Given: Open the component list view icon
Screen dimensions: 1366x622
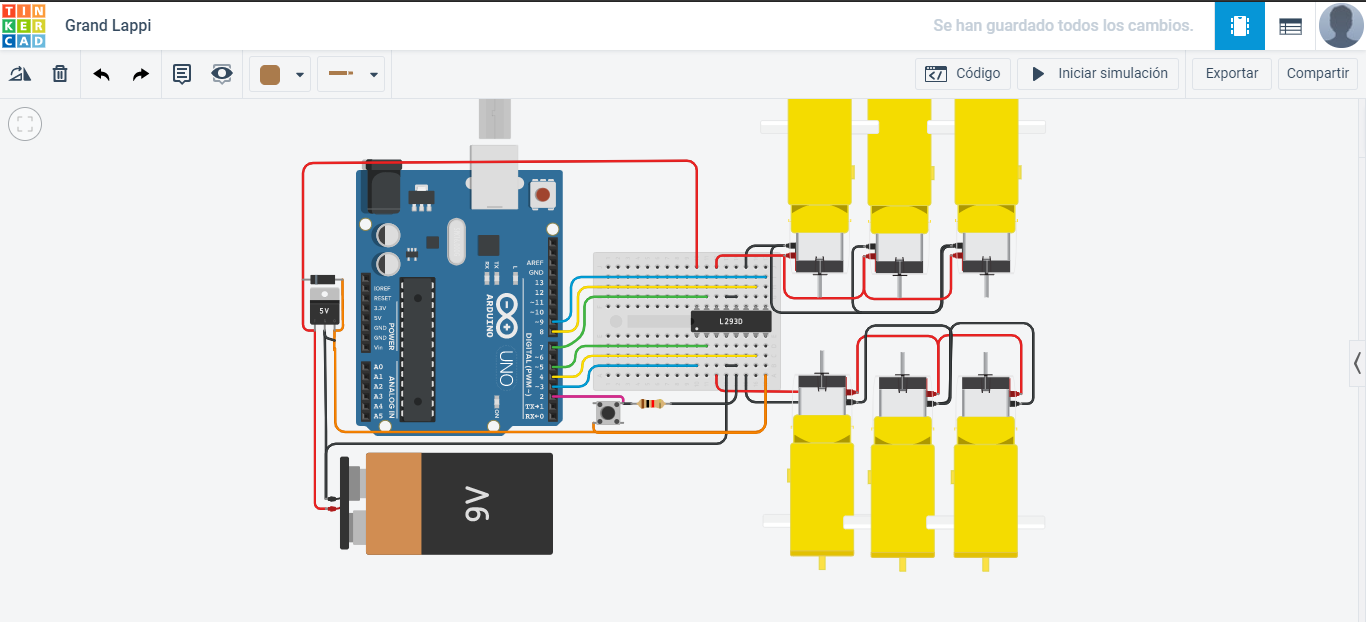Looking at the screenshot, I should (1290, 26).
